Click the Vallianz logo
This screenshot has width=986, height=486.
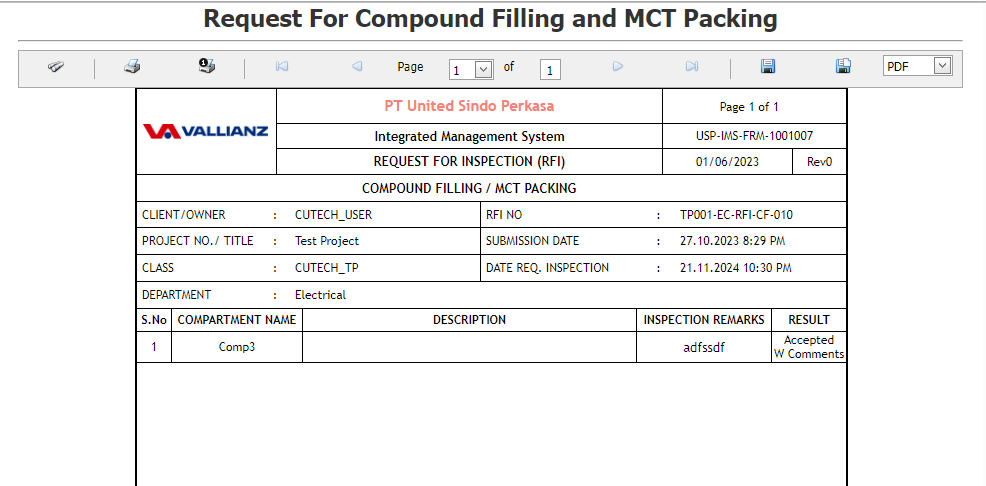coord(205,131)
